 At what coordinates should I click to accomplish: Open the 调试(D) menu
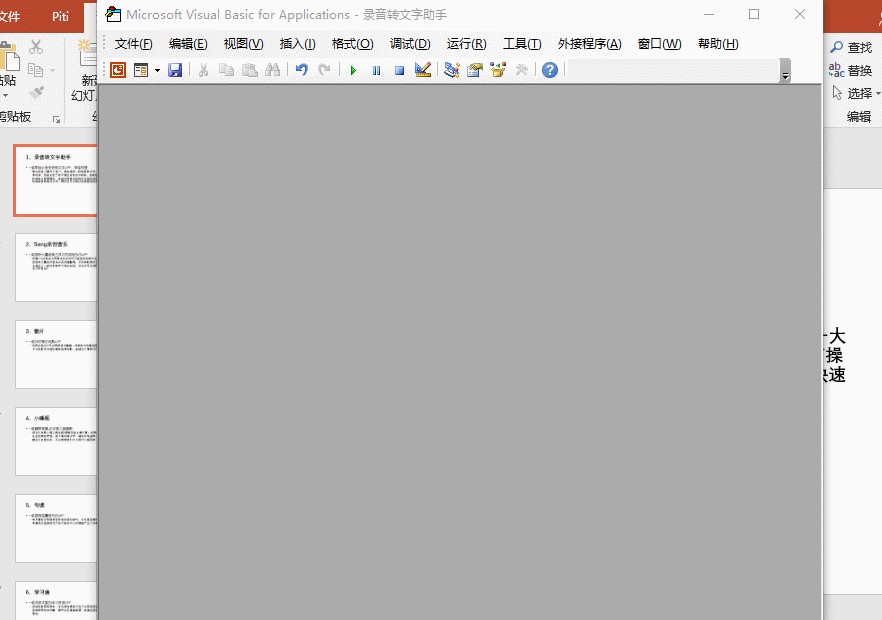pos(410,44)
